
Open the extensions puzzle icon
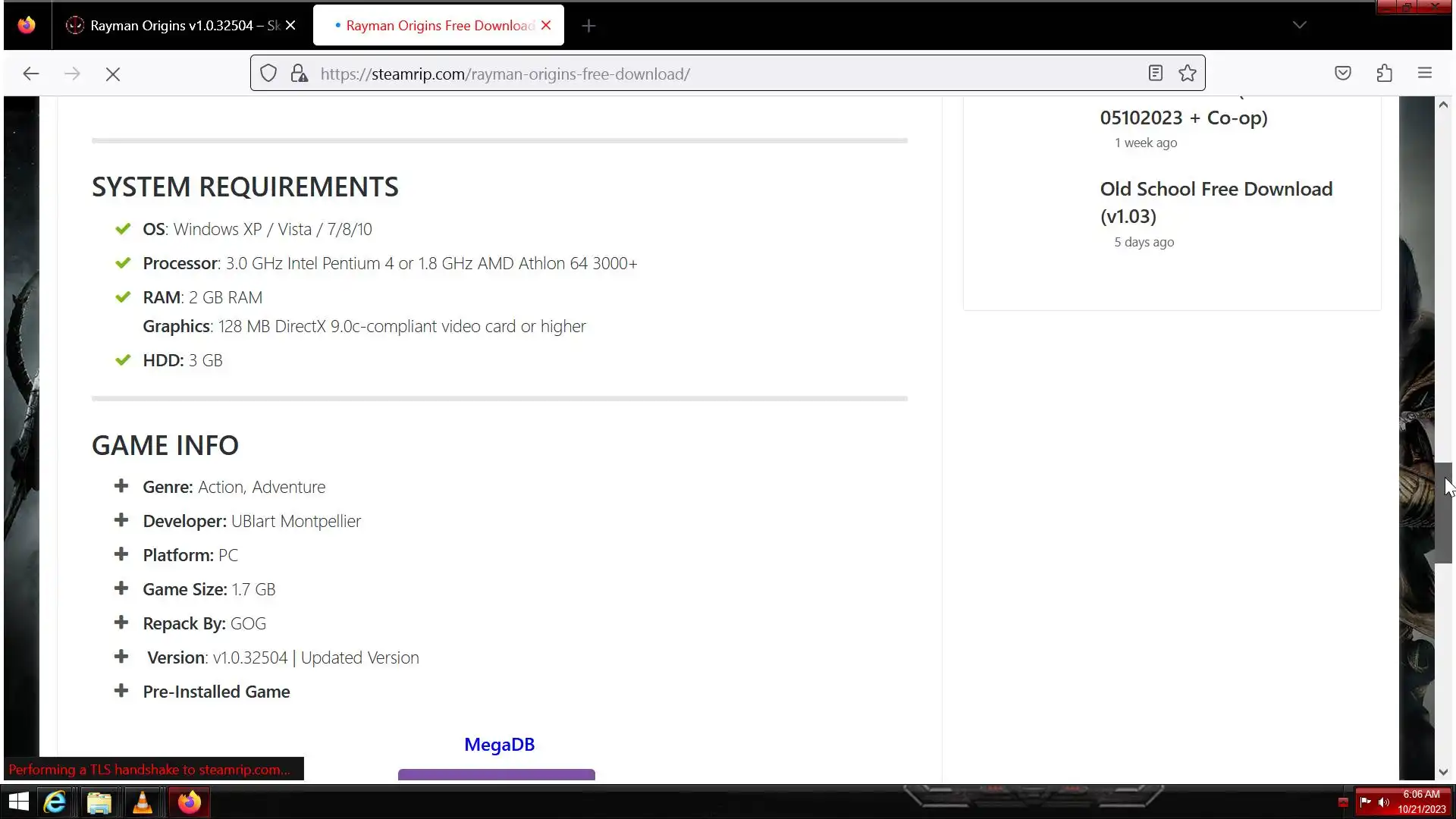(x=1384, y=74)
